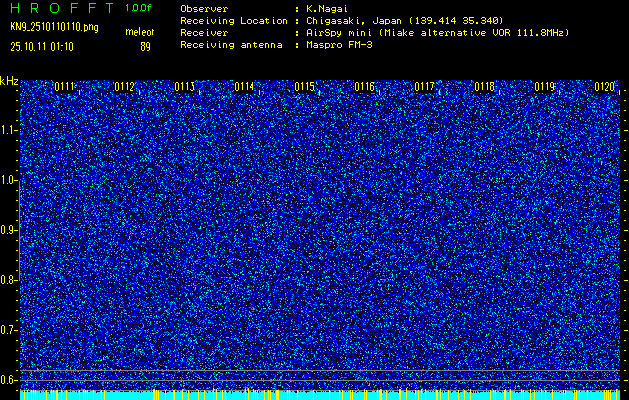
Task: Click the yellow meteor label
Action: click(139, 32)
